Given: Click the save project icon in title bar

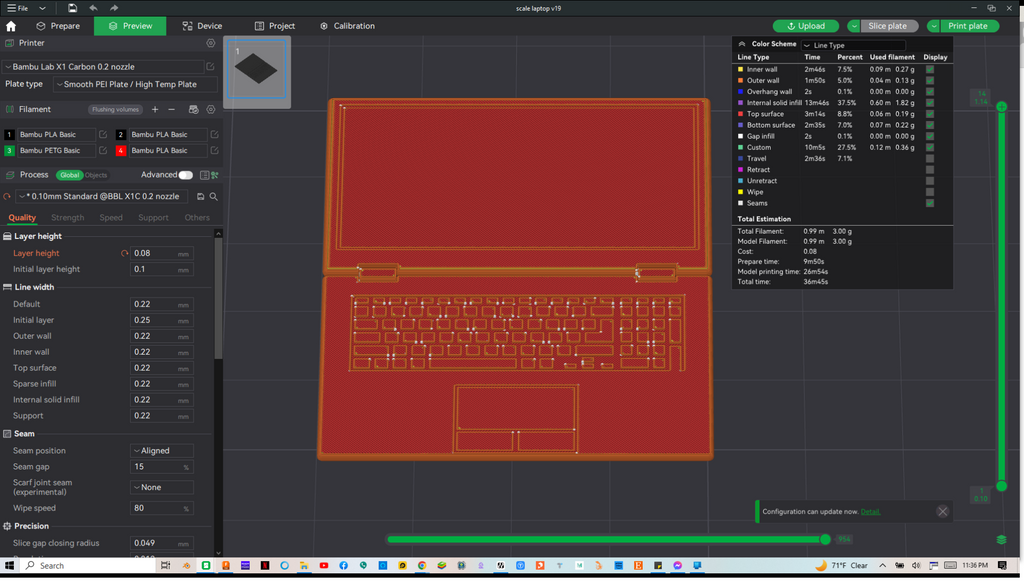Looking at the screenshot, I should (x=72, y=8).
